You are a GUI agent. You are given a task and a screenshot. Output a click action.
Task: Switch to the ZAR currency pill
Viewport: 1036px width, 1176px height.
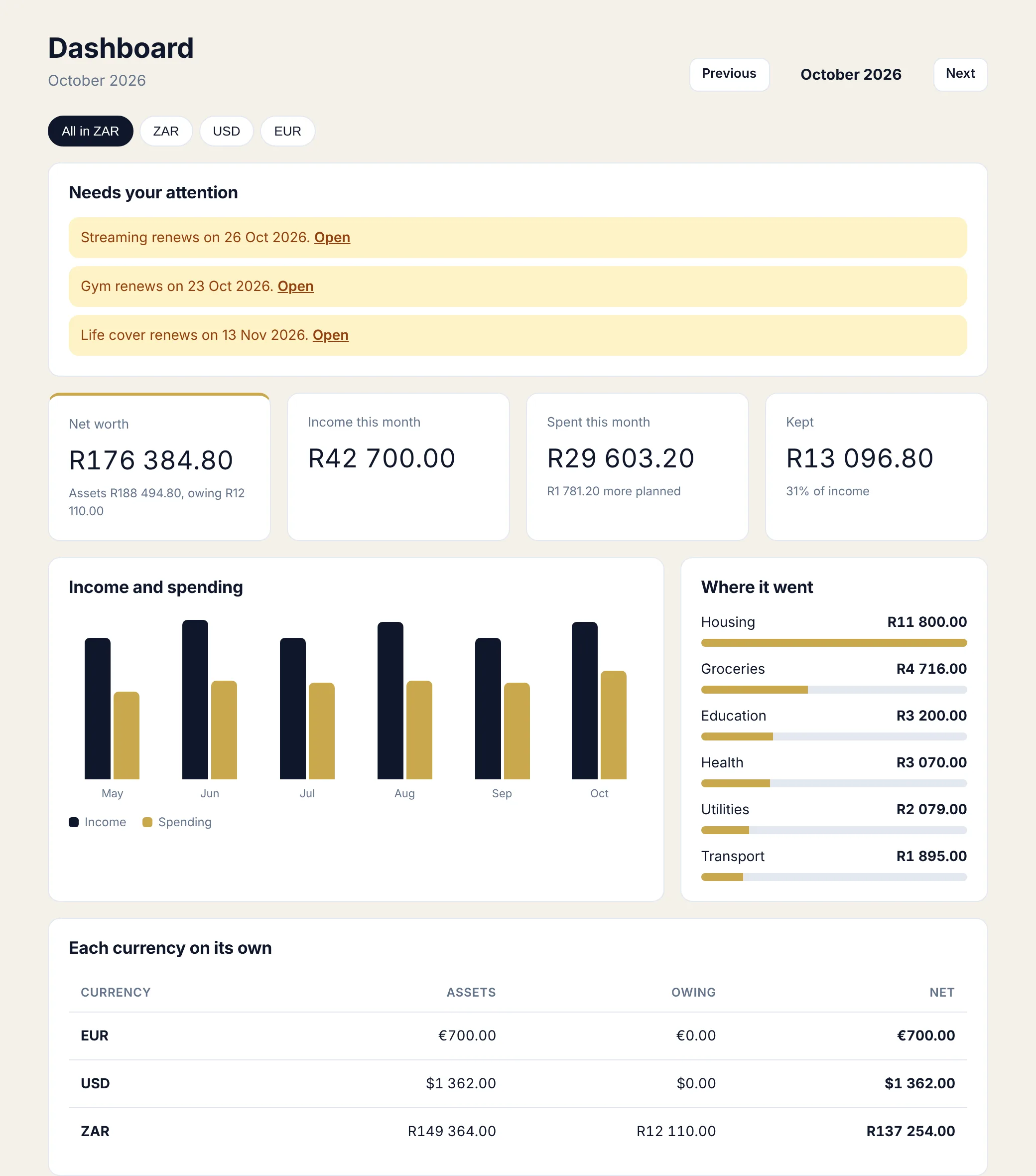(x=166, y=131)
